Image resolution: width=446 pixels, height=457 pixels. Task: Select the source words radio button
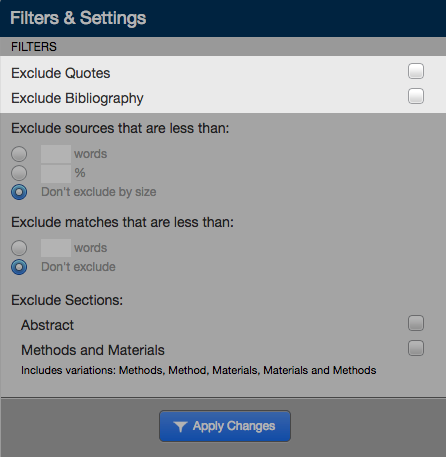pyautogui.click(x=19, y=154)
